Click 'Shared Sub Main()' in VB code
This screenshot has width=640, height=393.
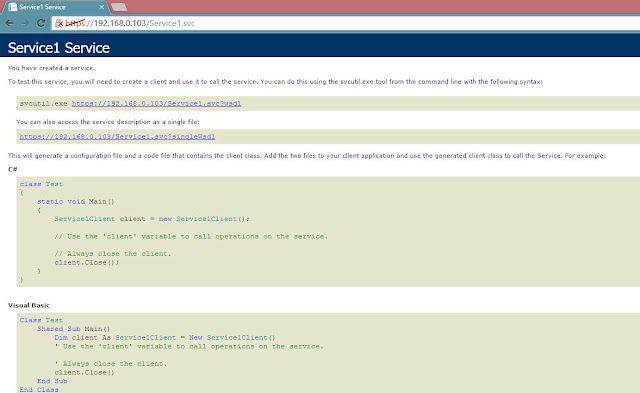click(x=73, y=329)
